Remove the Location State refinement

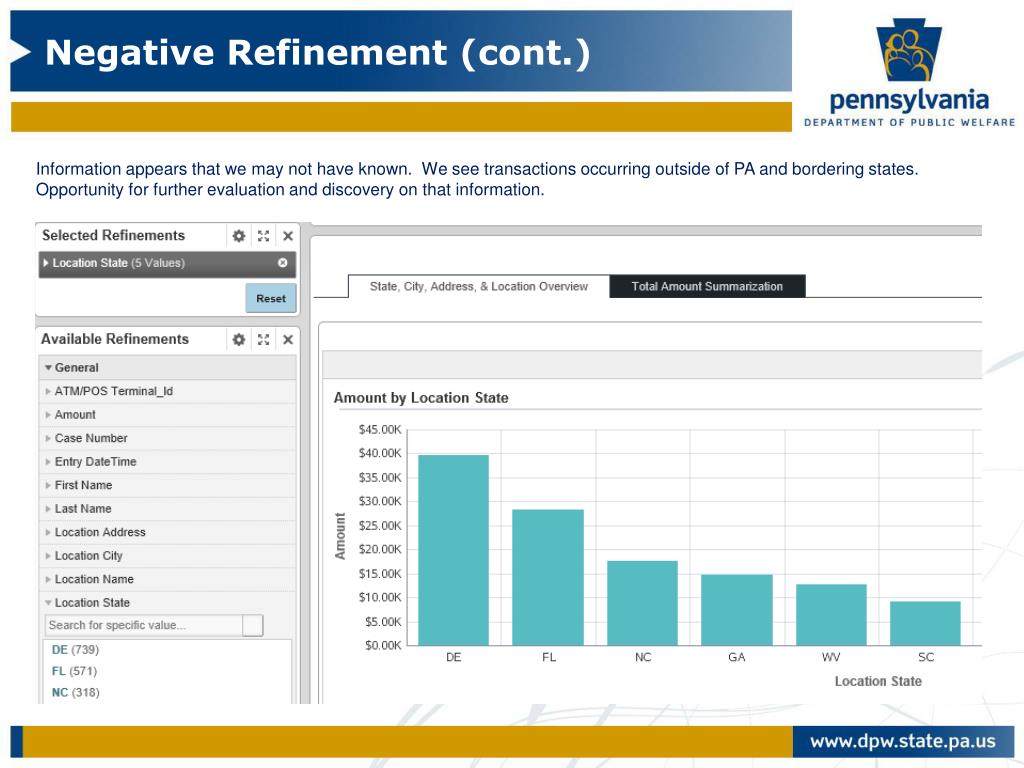tap(283, 263)
